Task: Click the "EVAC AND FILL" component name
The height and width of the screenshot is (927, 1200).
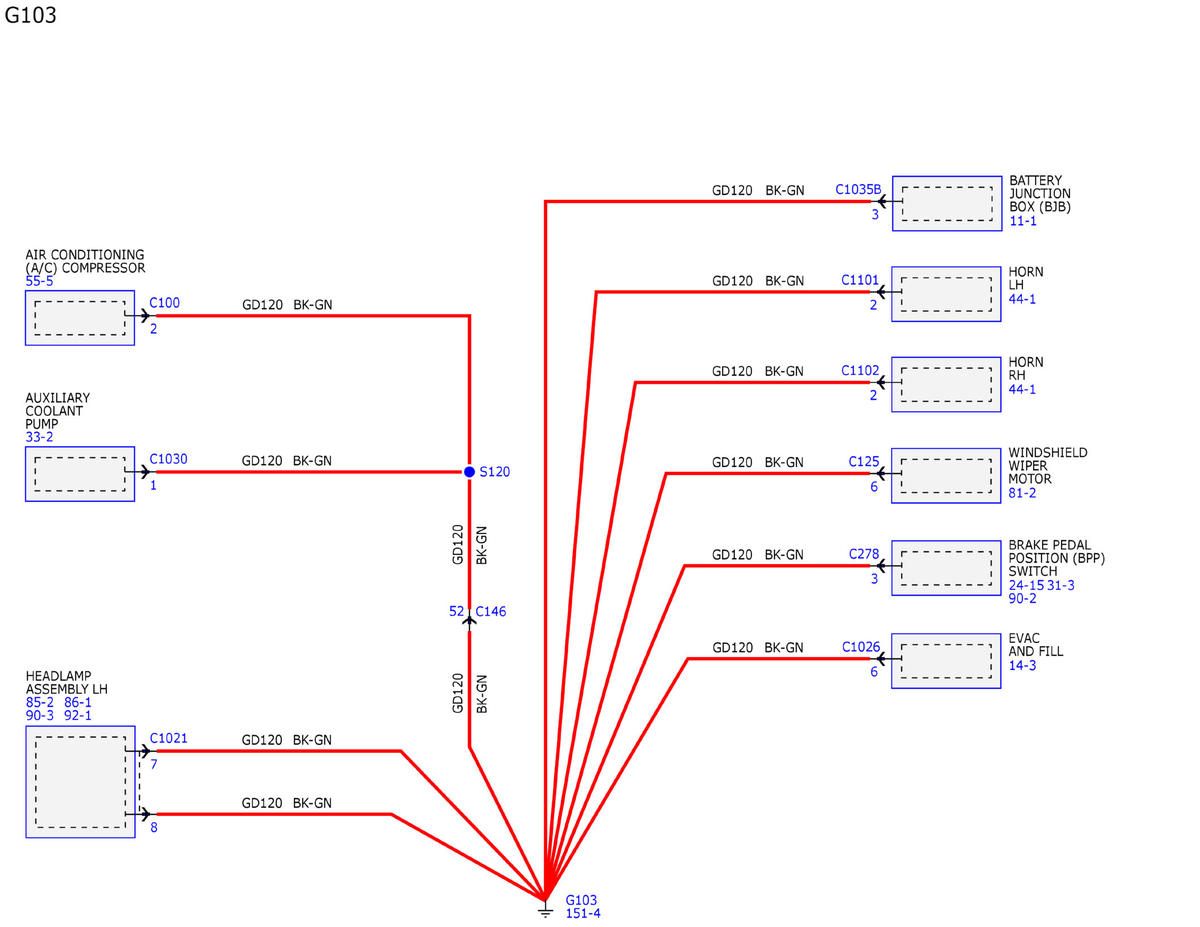Action: pos(1036,645)
